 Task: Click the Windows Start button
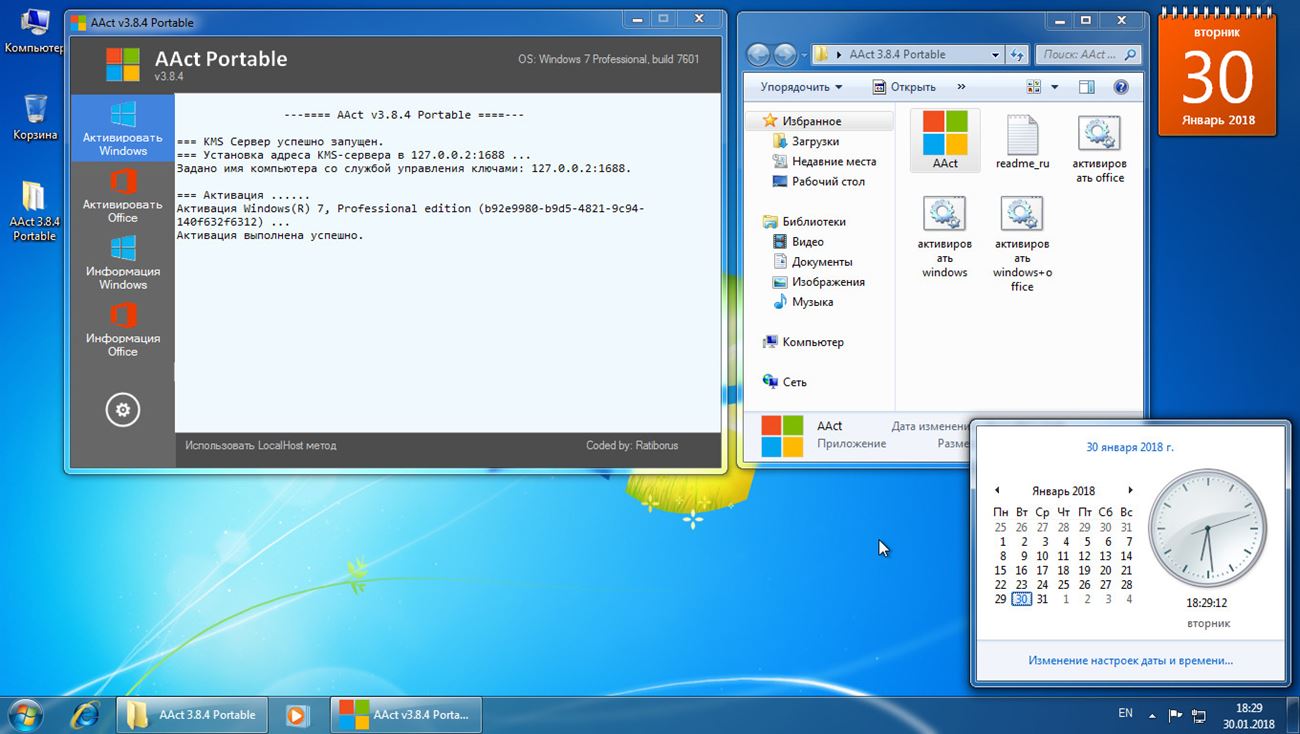click(x=25, y=714)
